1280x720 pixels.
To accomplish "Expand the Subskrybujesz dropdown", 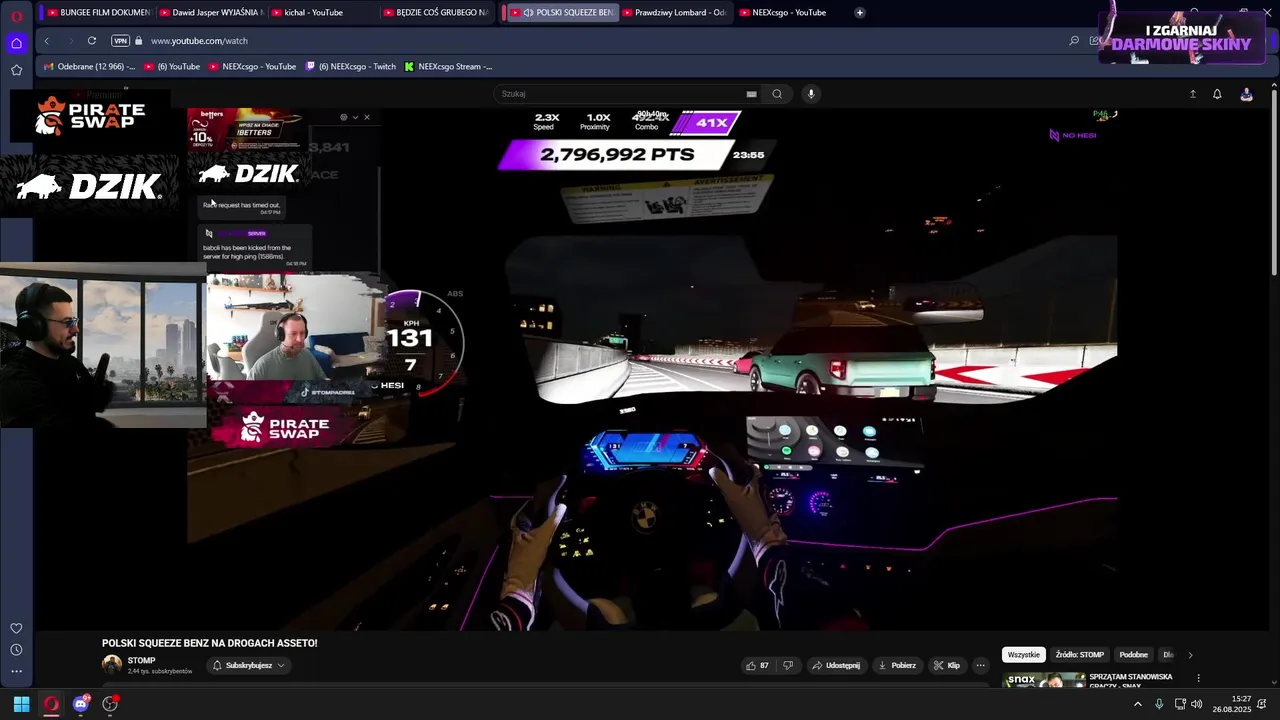I will tap(248, 665).
